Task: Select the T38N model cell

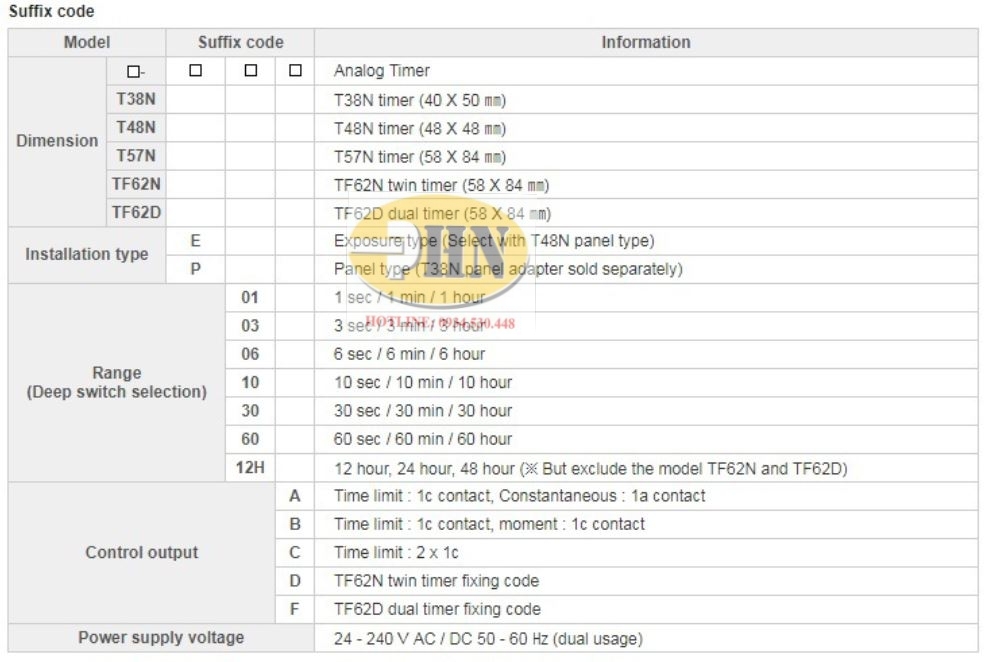Action: tap(135, 100)
